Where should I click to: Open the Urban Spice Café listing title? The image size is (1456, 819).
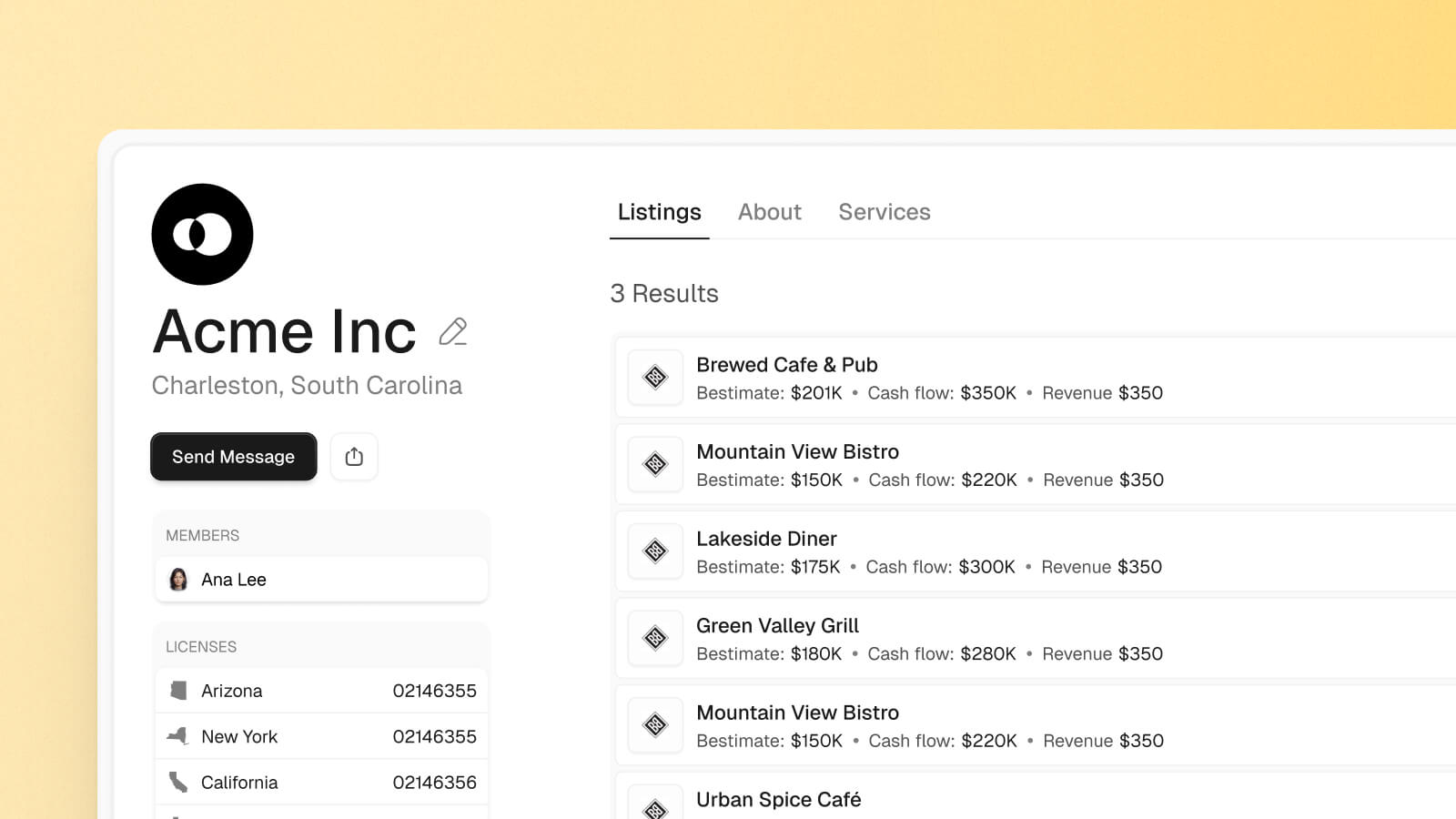779,800
